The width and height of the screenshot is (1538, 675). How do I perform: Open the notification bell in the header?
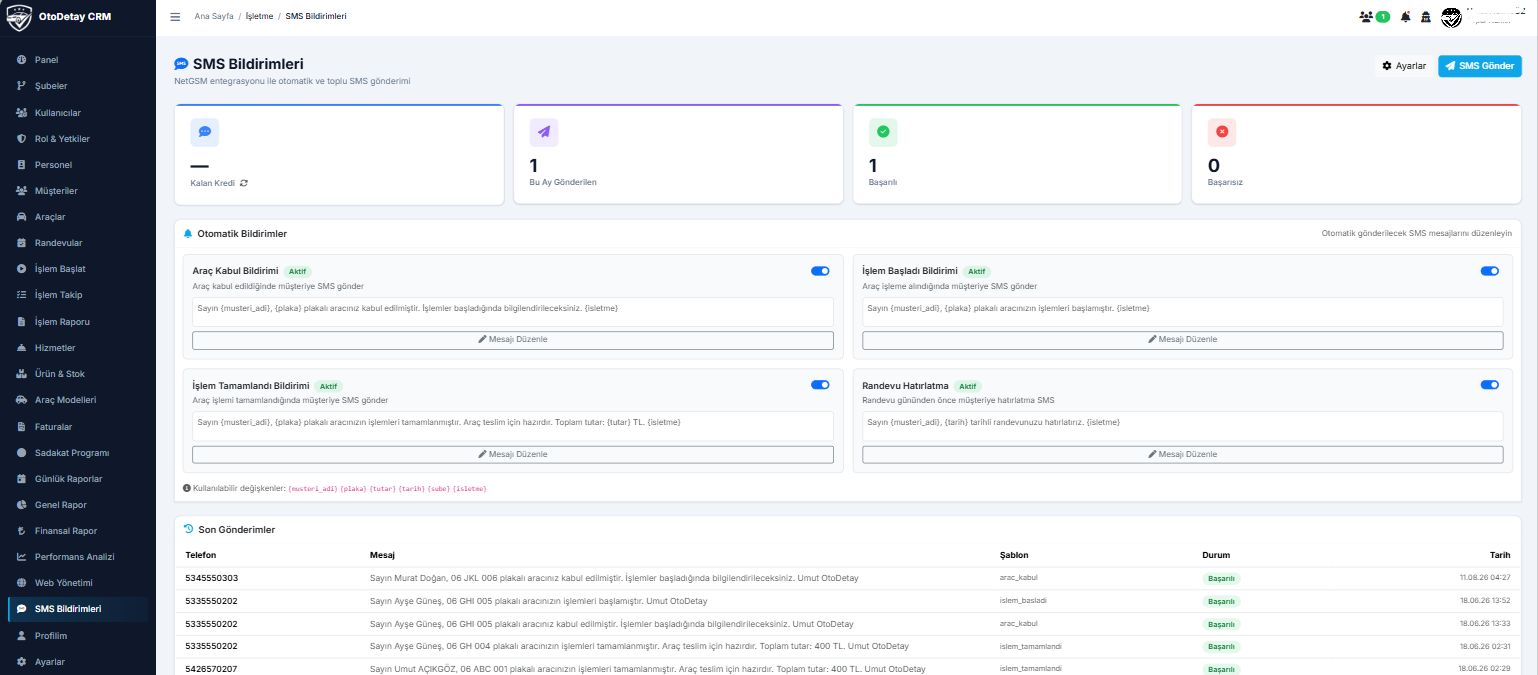(1406, 17)
